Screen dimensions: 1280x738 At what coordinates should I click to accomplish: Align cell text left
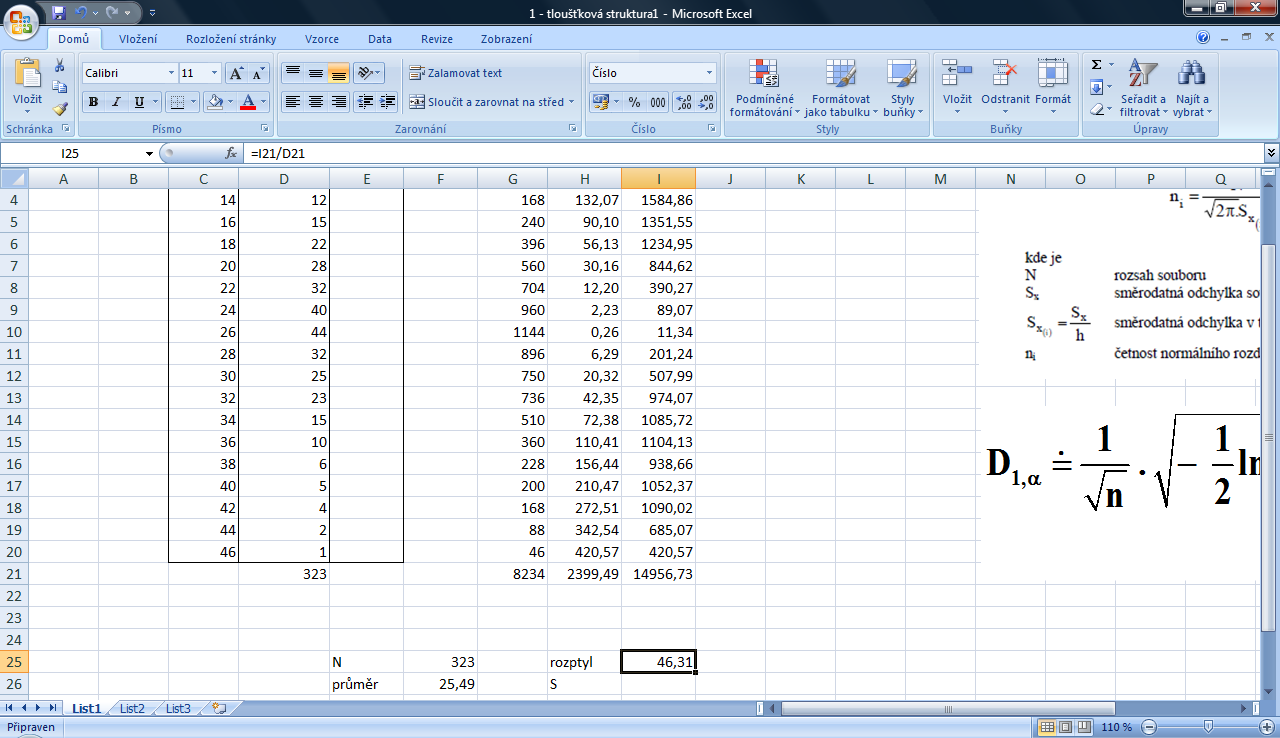coord(293,102)
